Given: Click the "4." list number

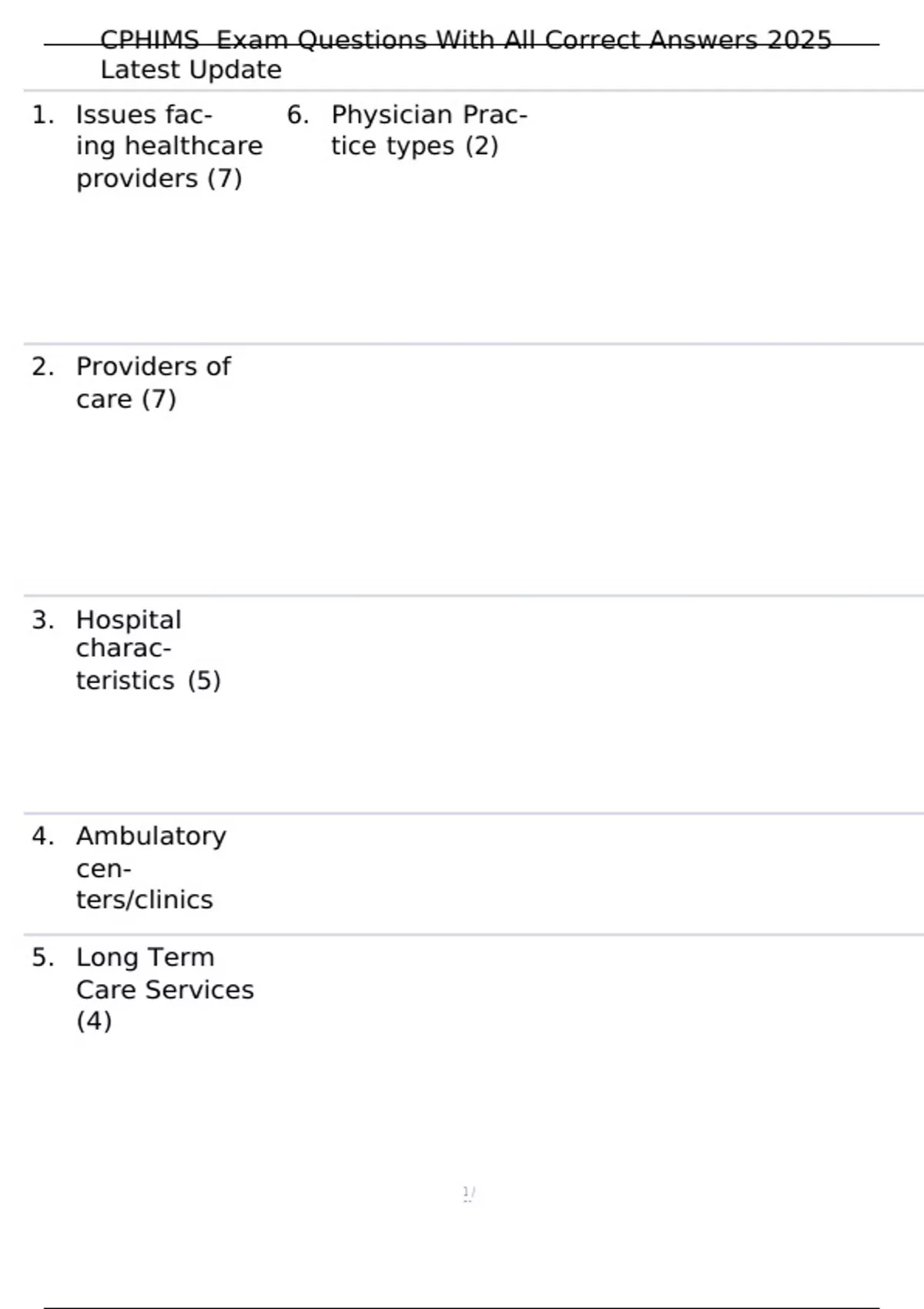Looking at the screenshot, I should 43,836.
